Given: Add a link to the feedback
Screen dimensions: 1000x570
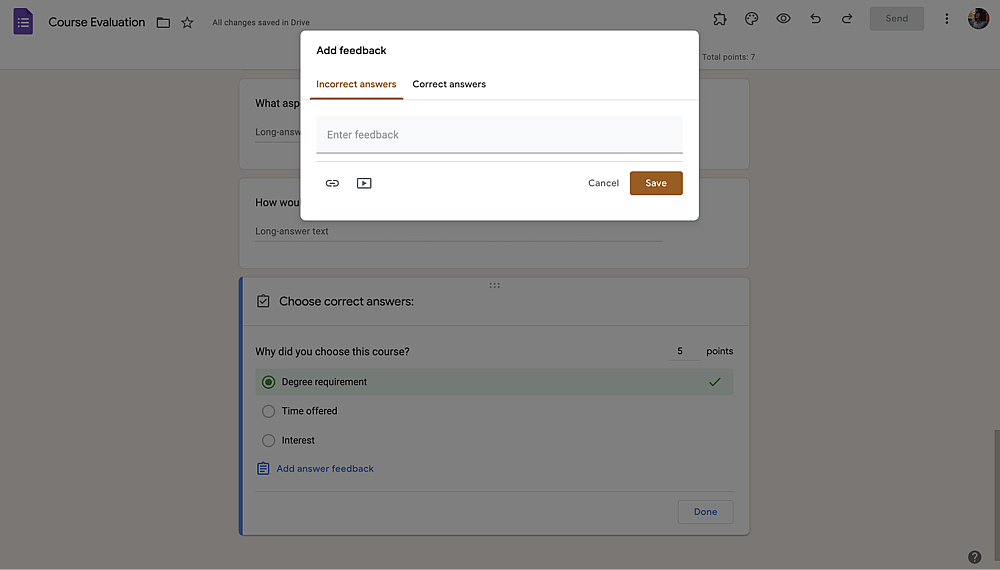Looking at the screenshot, I should pyautogui.click(x=332, y=183).
